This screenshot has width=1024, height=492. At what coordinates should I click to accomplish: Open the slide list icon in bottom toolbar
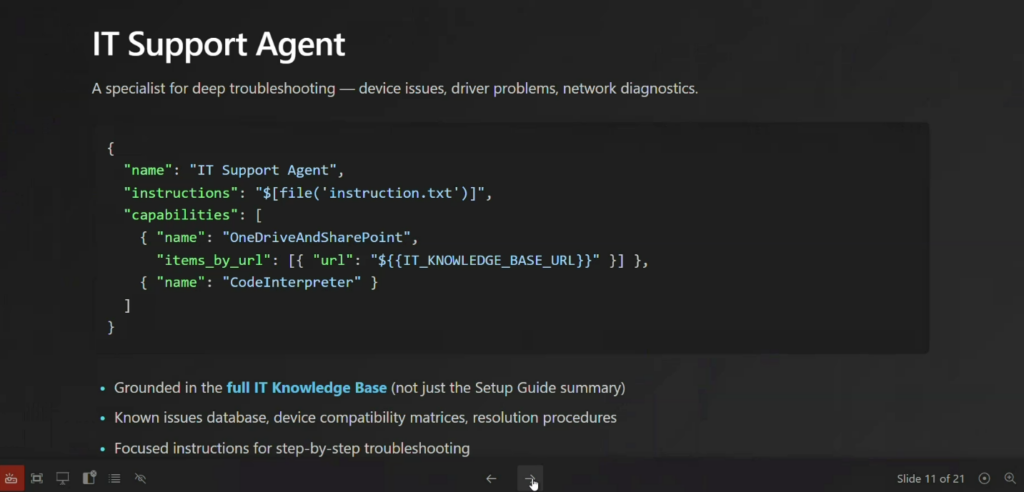click(x=114, y=478)
